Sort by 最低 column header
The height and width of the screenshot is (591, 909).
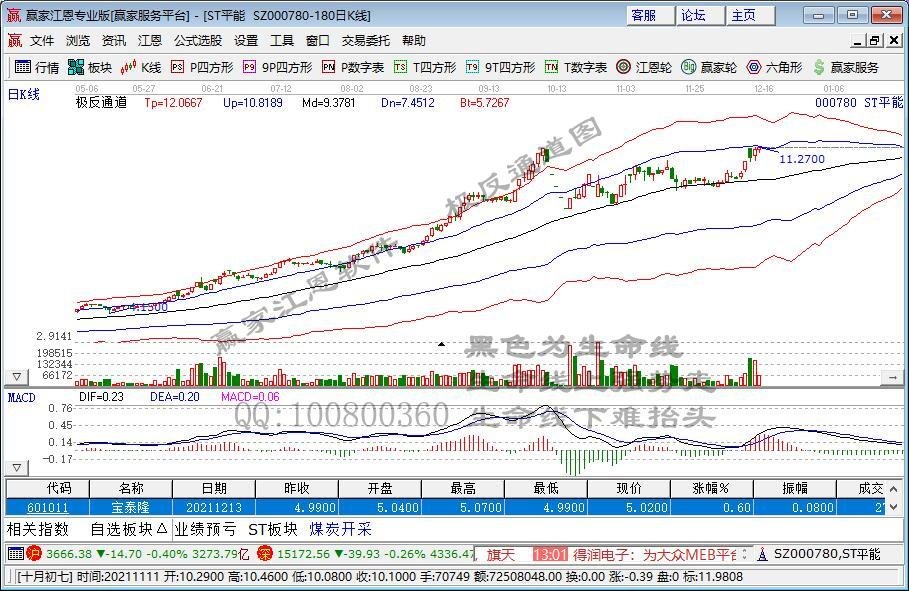[546, 488]
